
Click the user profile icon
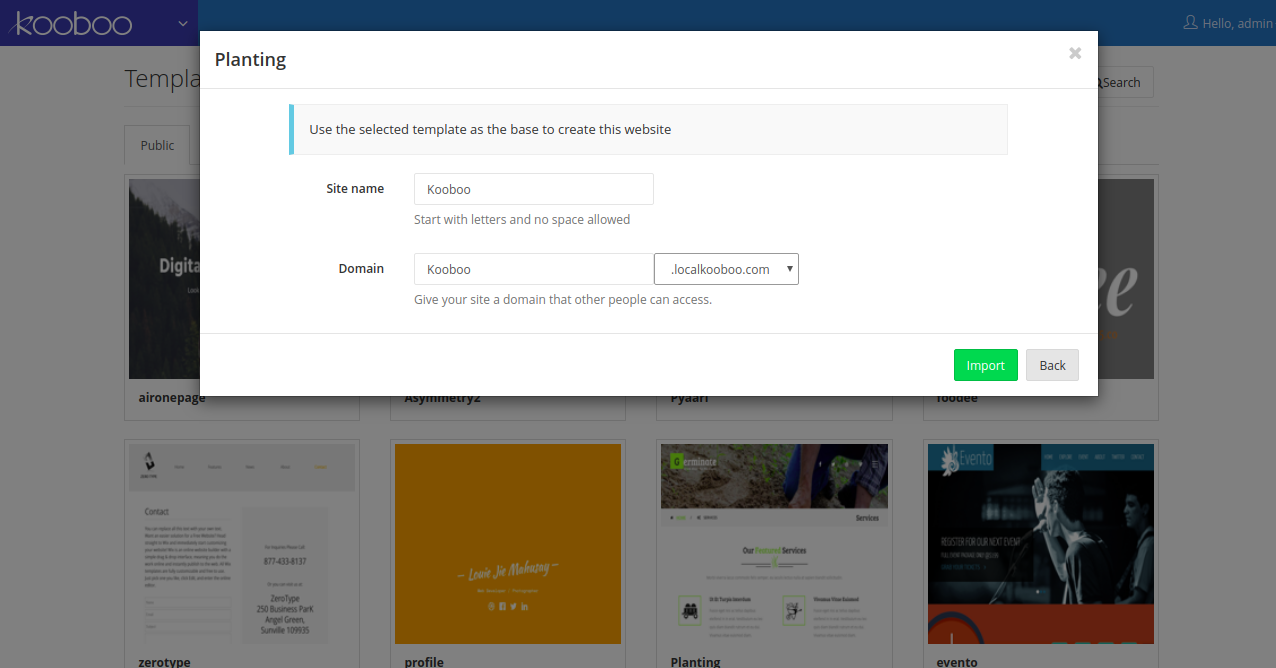[1190, 22]
